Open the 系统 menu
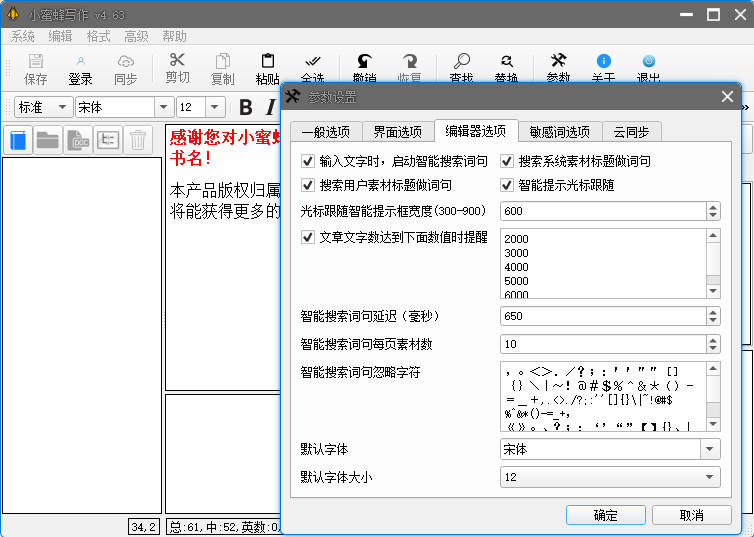The width and height of the screenshot is (754, 537). [x=23, y=37]
